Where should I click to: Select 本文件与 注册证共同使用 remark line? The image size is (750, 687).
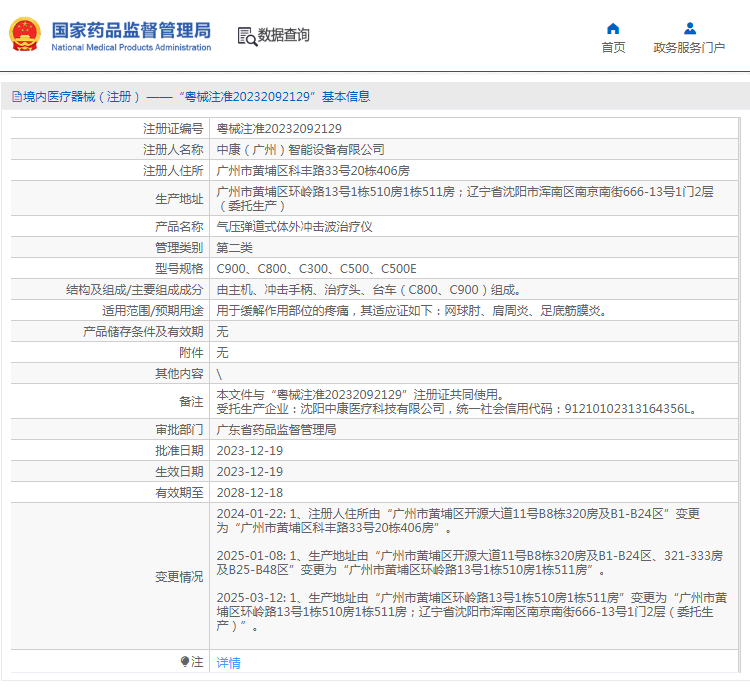click(x=361, y=395)
